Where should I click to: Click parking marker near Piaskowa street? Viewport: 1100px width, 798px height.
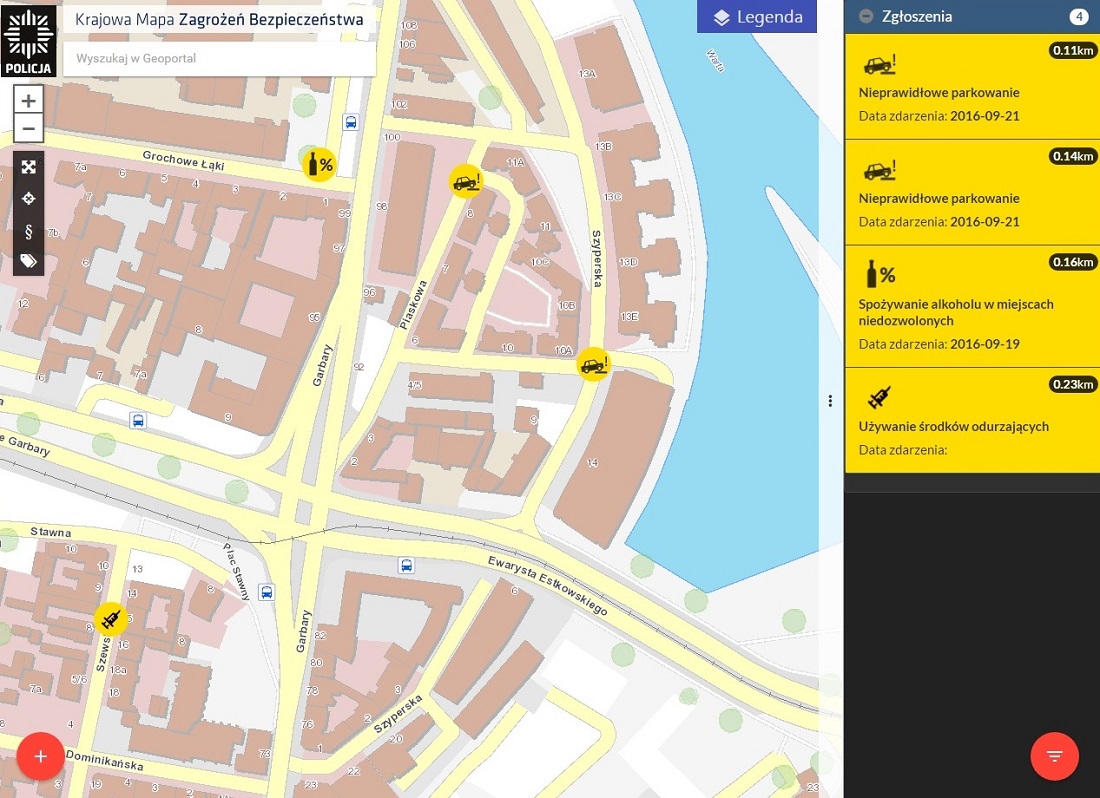pyautogui.click(x=465, y=181)
